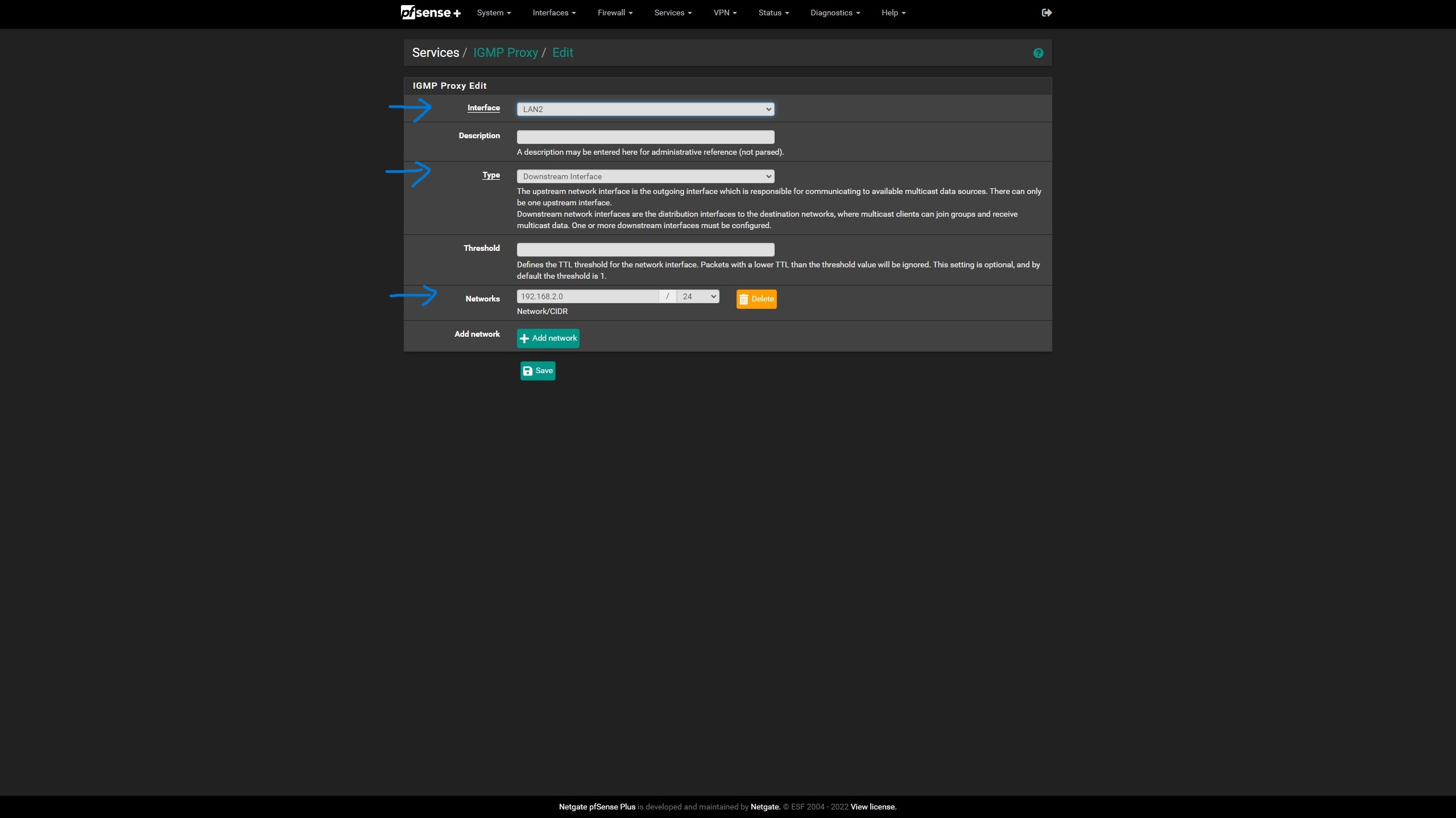Open the help question mark icon
This screenshot has height=818, width=1456.
coord(1038,53)
